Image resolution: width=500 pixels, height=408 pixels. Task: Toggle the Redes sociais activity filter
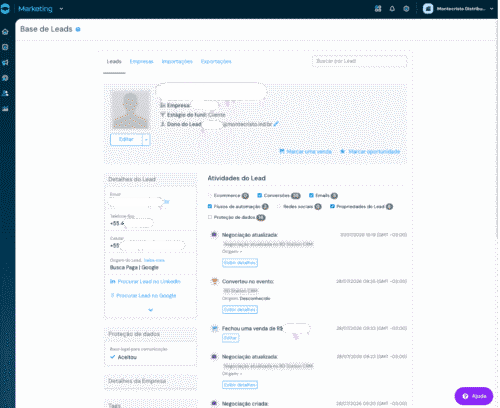click(279, 206)
